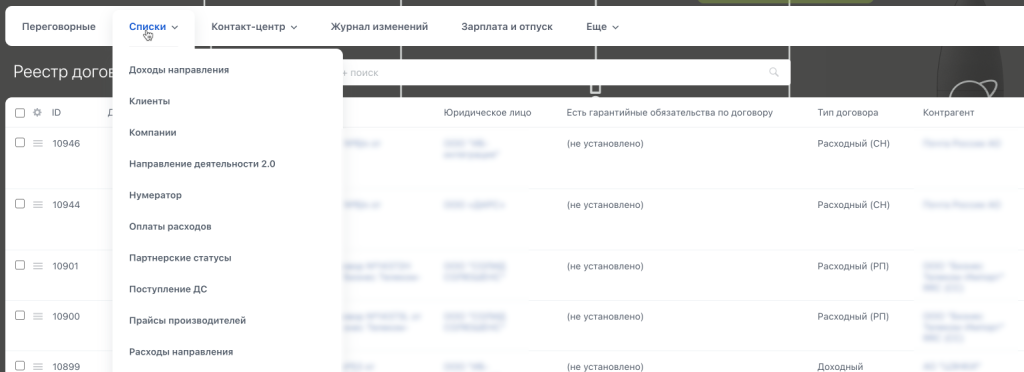
Task: Click ID value 10901
Action: click(65, 266)
